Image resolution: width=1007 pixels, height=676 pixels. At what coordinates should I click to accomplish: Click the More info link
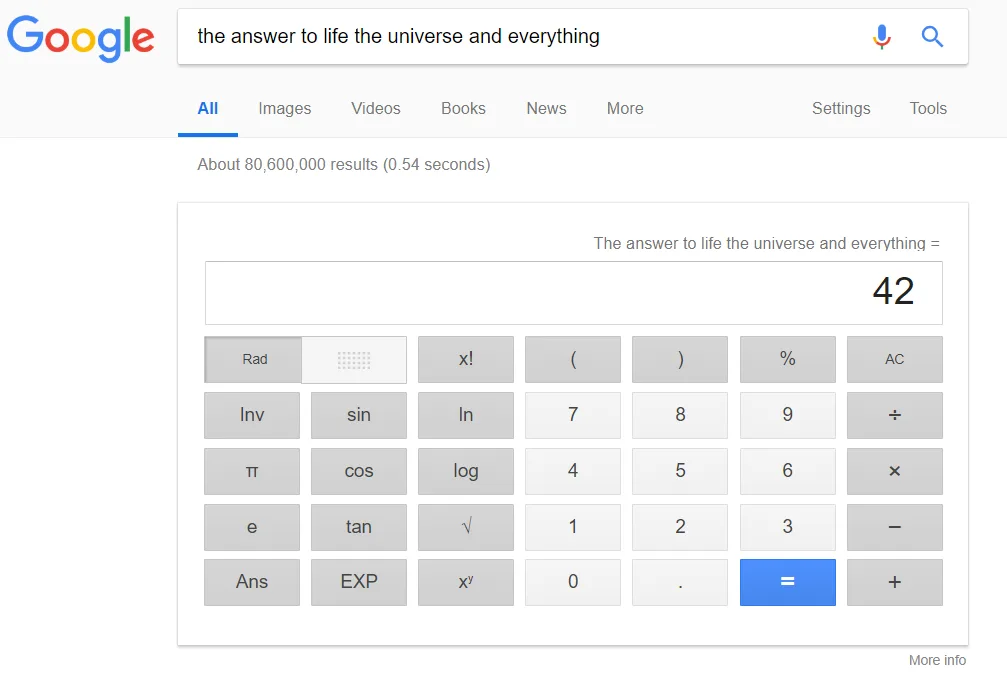point(936,660)
